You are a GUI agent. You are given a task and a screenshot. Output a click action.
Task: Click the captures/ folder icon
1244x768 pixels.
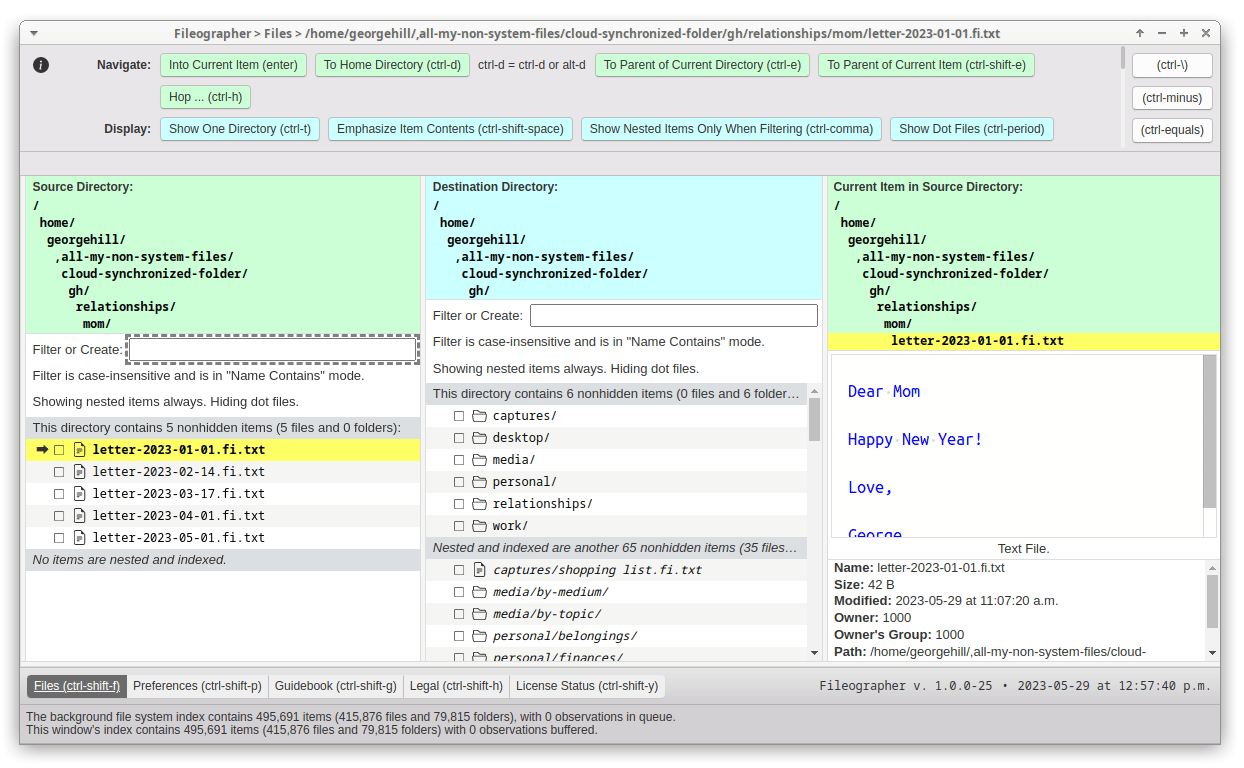479,416
